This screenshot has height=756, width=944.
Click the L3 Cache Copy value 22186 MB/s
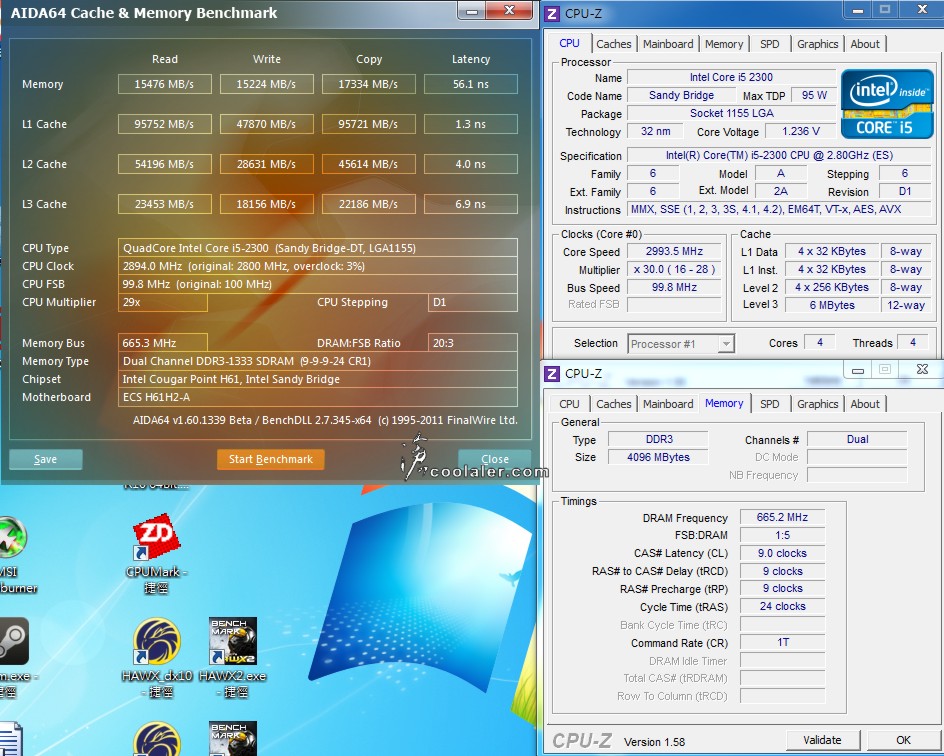pyautogui.click(x=368, y=204)
